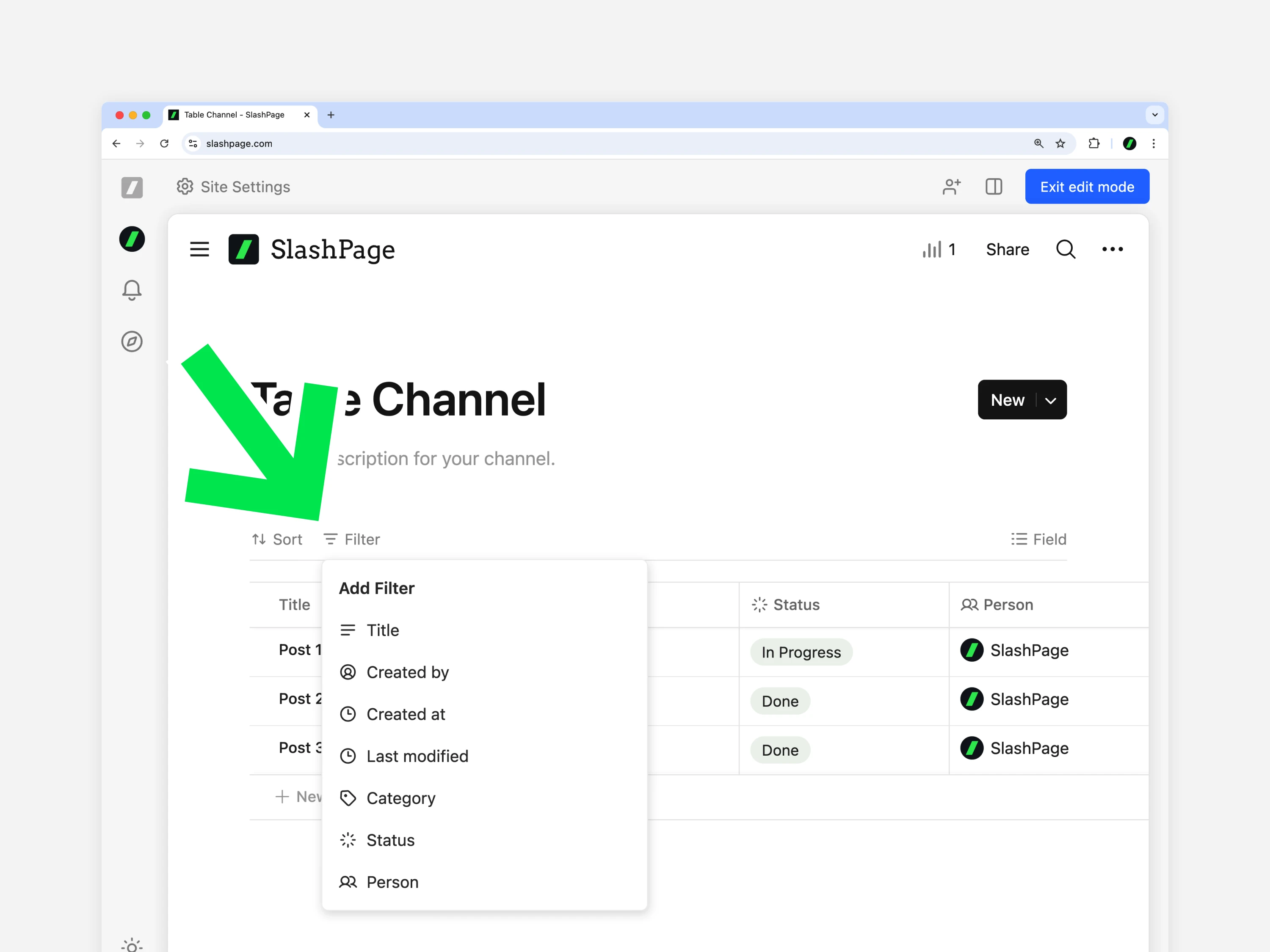1270x952 pixels.
Task: Select Post 3 row person SlashPage
Action: [x=1014, y=748]
